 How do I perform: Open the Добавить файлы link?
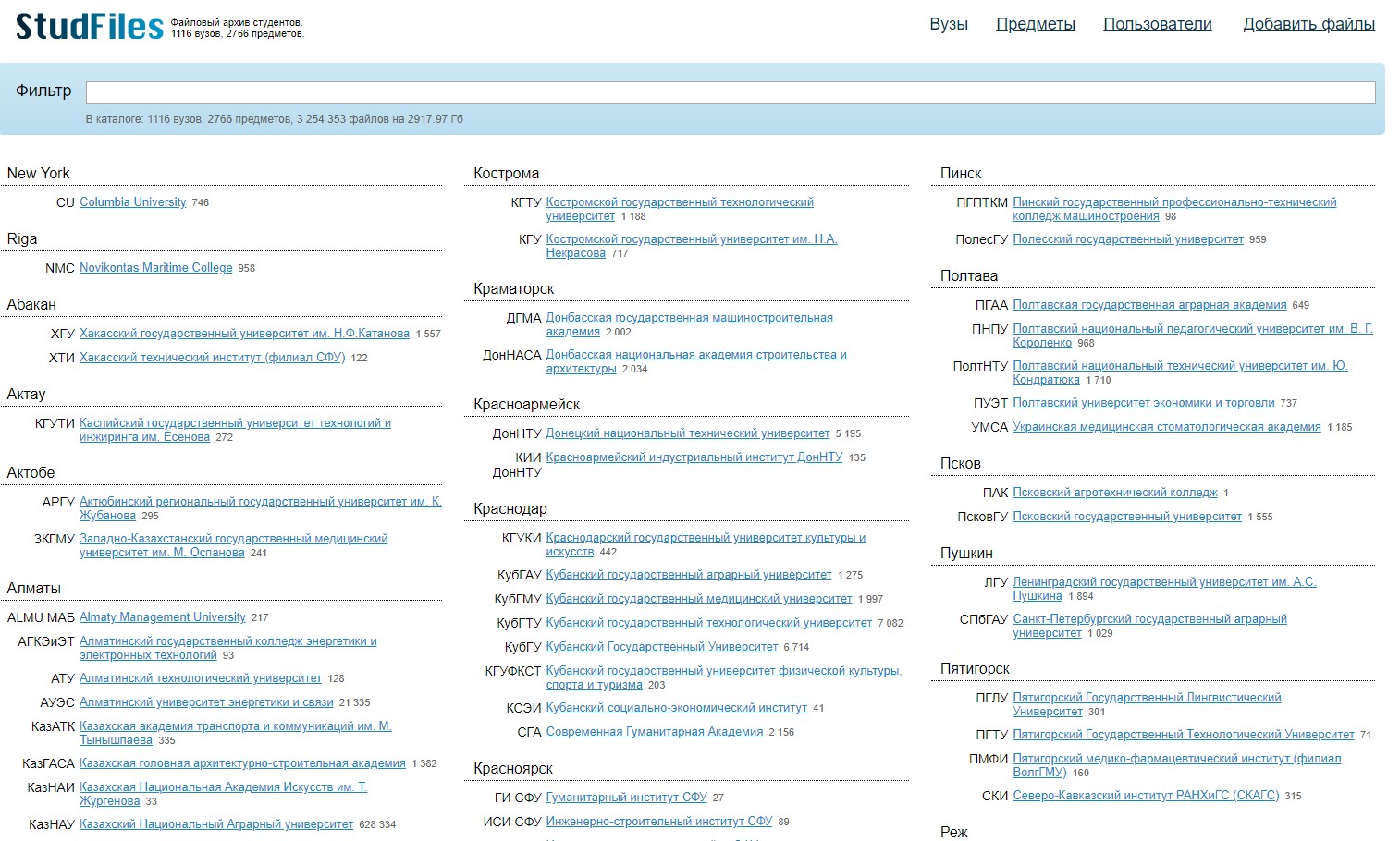coord(1309,24)
